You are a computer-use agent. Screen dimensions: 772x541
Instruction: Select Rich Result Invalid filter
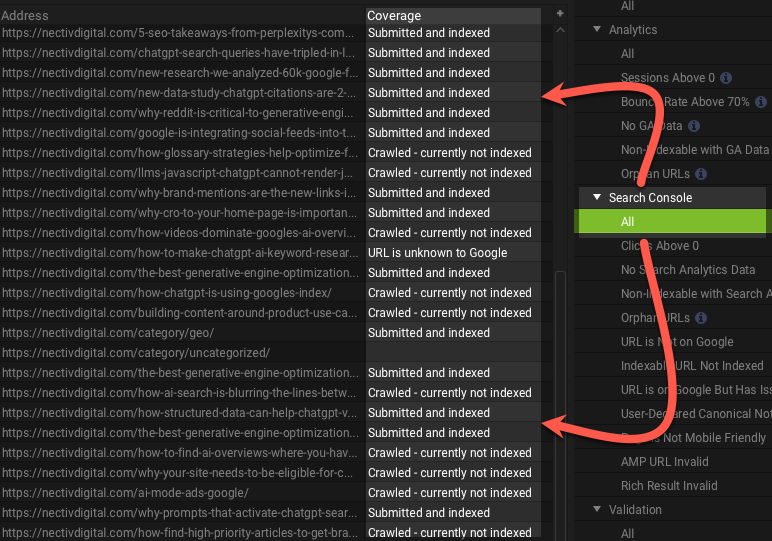669,486
